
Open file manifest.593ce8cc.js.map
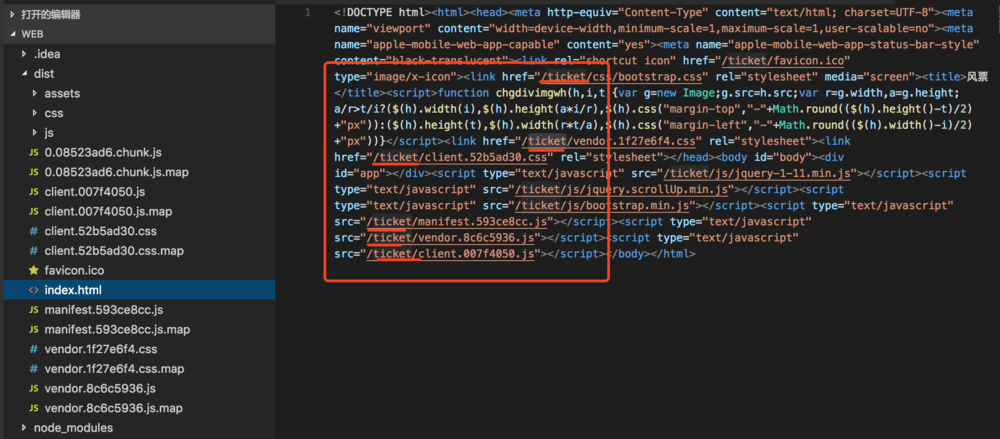117,330
